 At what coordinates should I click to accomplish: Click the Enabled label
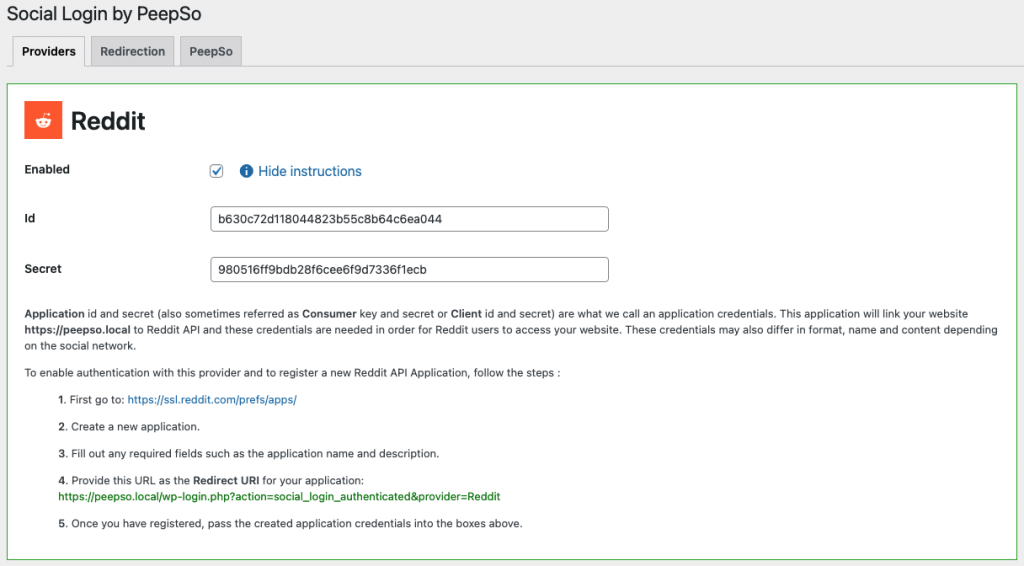tap(47, 170)
